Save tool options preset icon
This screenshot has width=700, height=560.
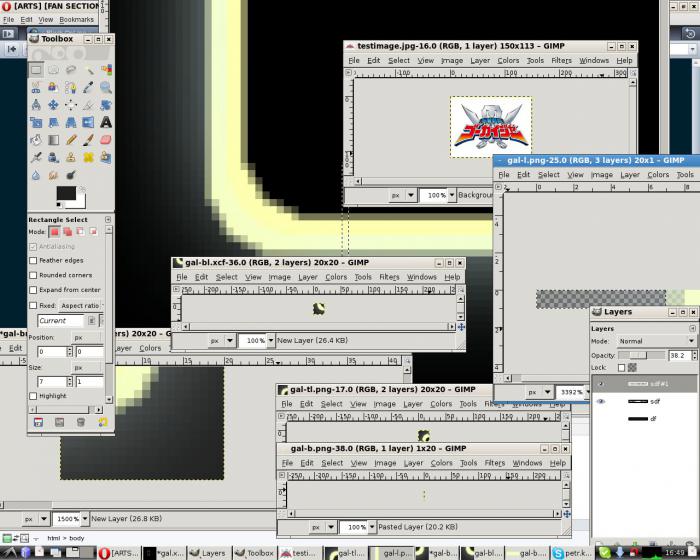tap(38, 422)
